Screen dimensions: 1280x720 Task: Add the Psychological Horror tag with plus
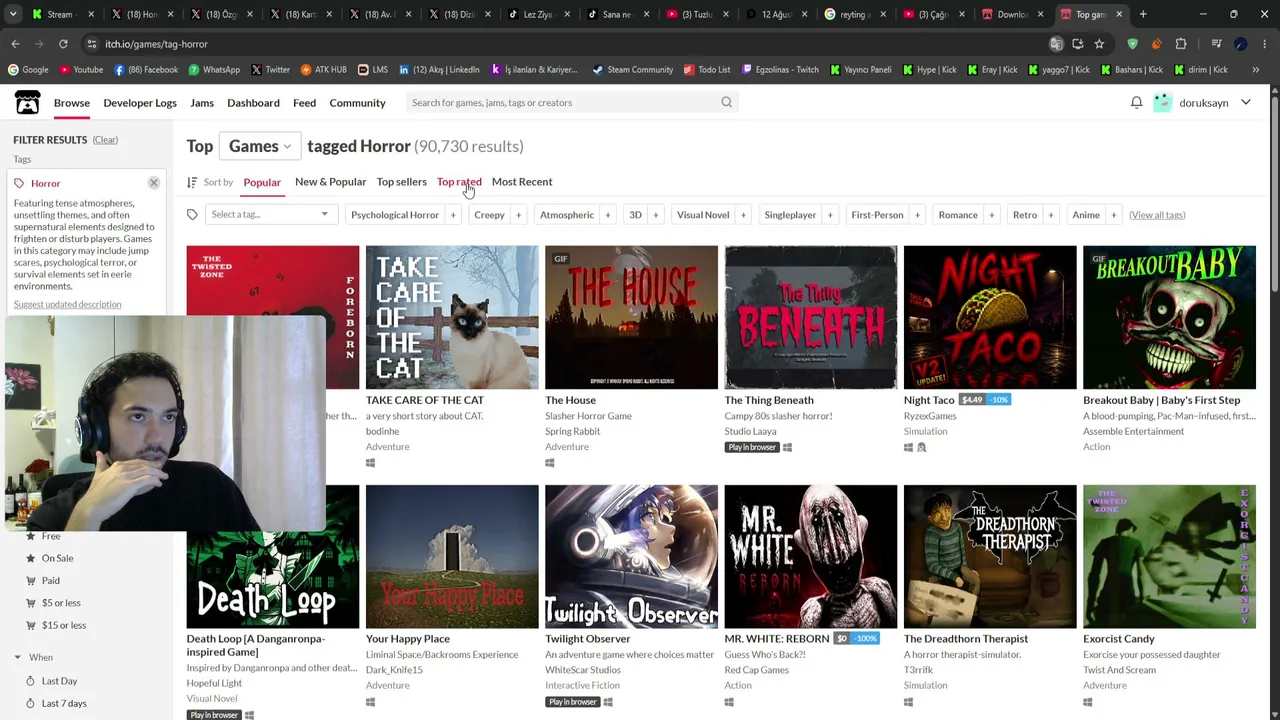tap(453, 215)
